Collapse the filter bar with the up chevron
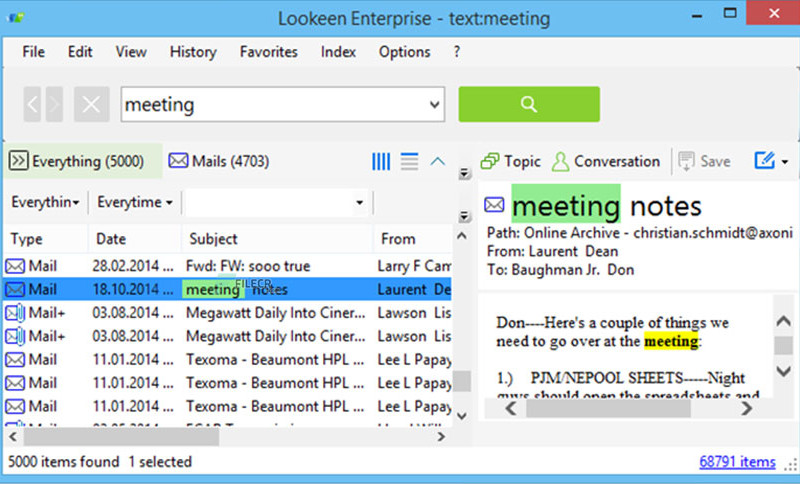 pyautogui.click(x=437, y=162)
